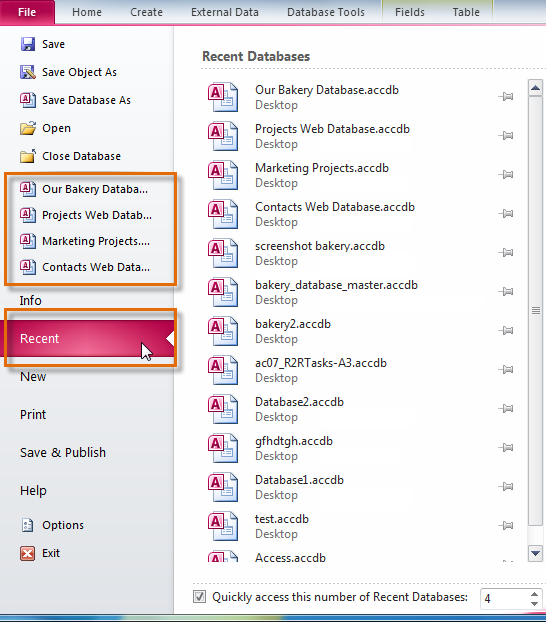Screen dimensions: 546x622
Task: Switch to the Create tab
Action: pyautogui.click(x=146, y=12)
